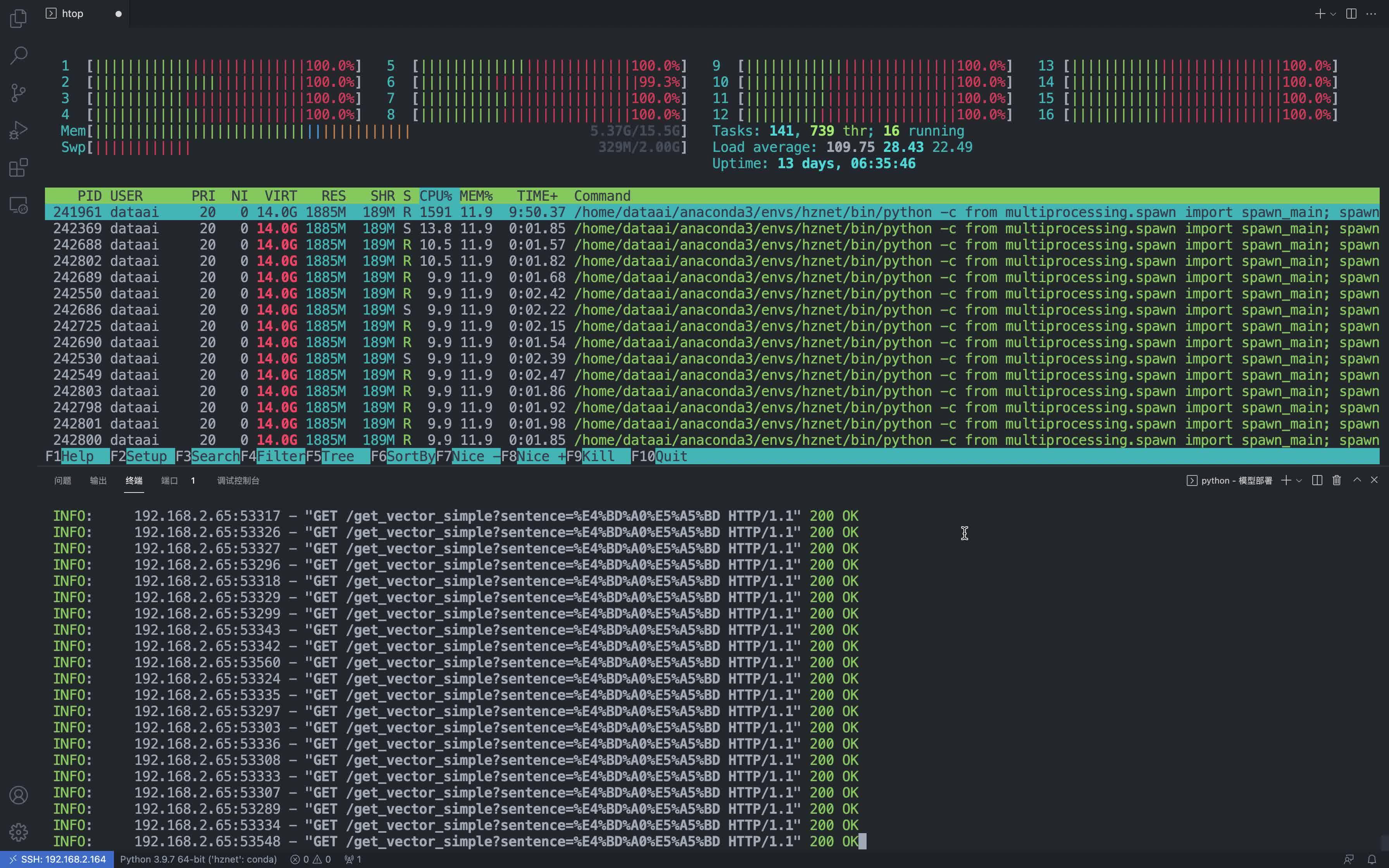Expand the new terminal launch profile dropdown
Image resolution: width=1389 pixels, height=868 pixels.
[1299, 480]
